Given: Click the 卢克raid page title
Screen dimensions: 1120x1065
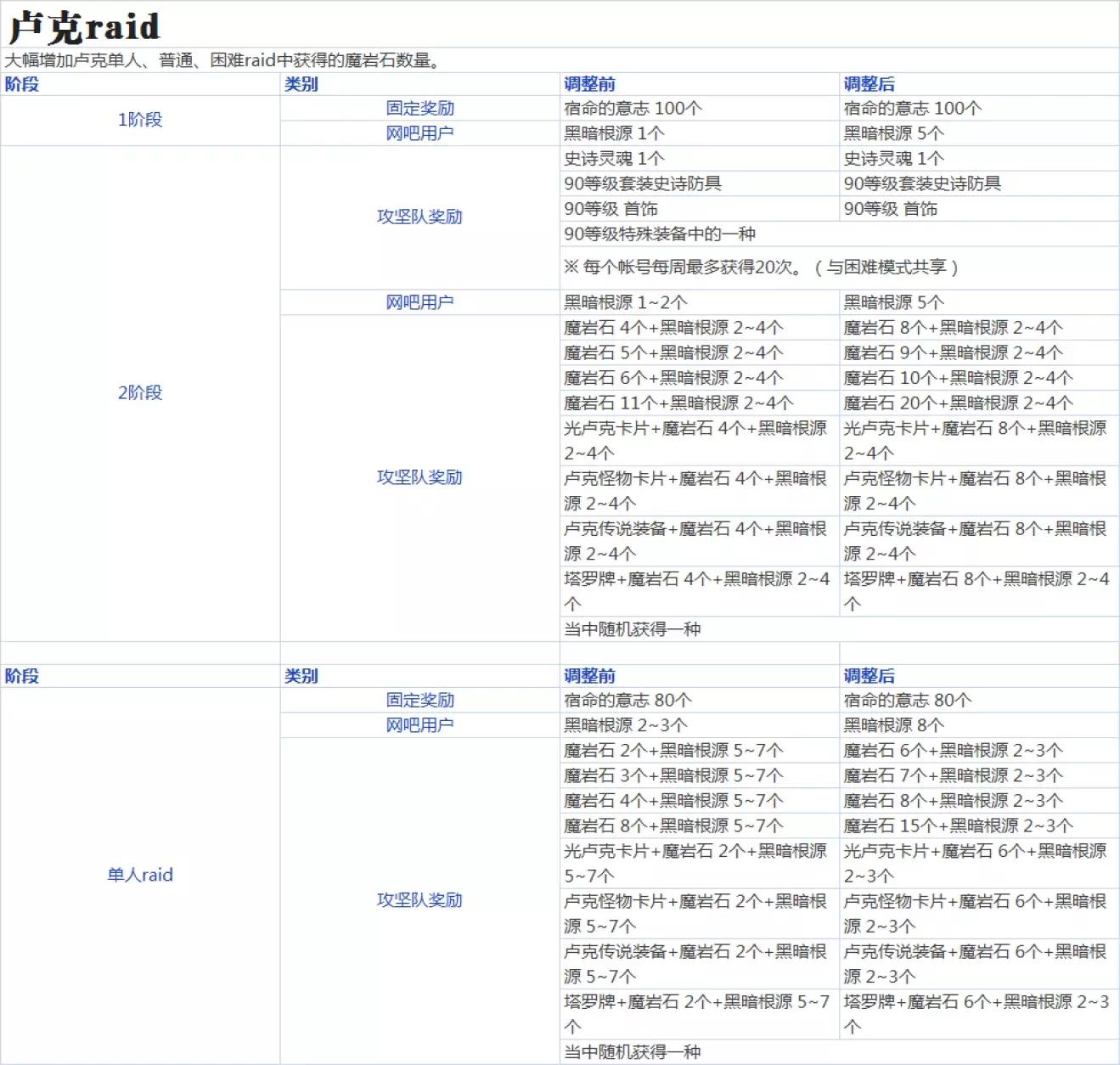Looking at the screenshot, I should [x=81, y=26].
